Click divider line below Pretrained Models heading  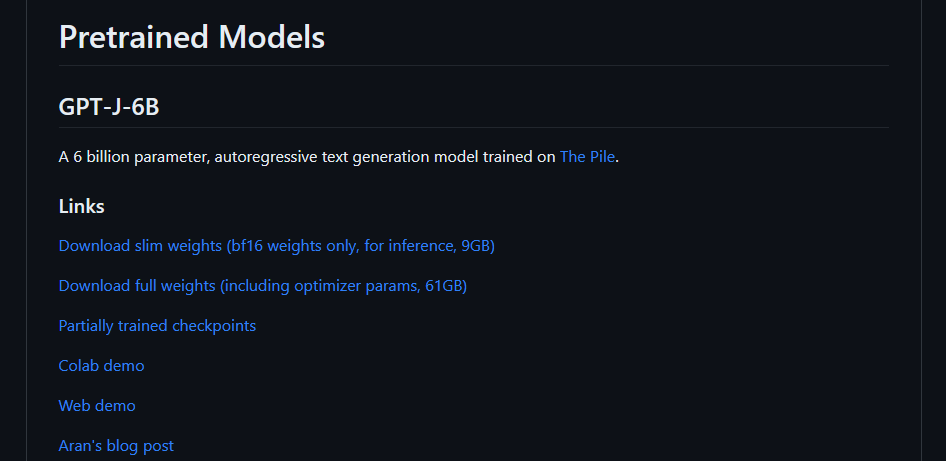point(473,65)
